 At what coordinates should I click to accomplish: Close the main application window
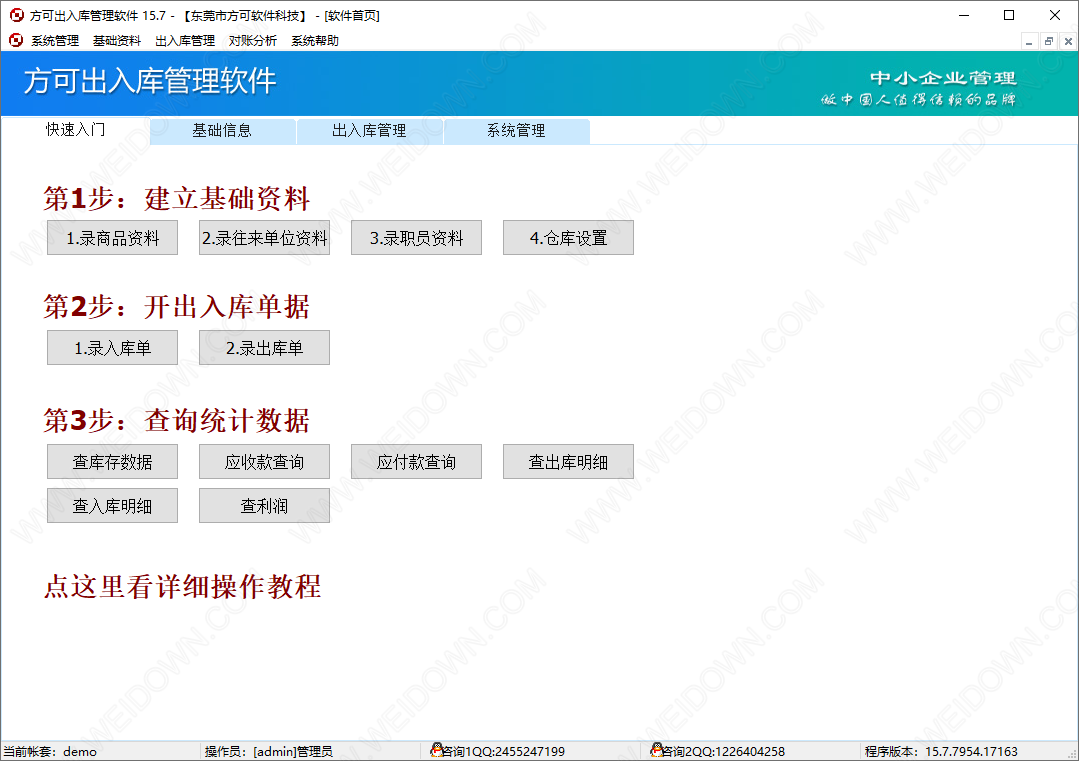[x=1054, y=15]
